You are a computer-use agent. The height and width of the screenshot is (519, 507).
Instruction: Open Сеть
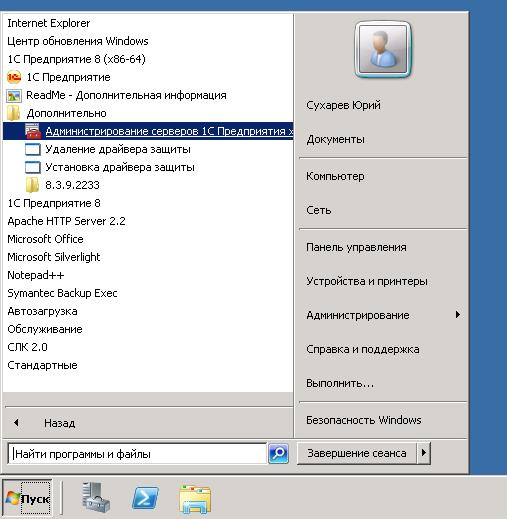[319, 210]
